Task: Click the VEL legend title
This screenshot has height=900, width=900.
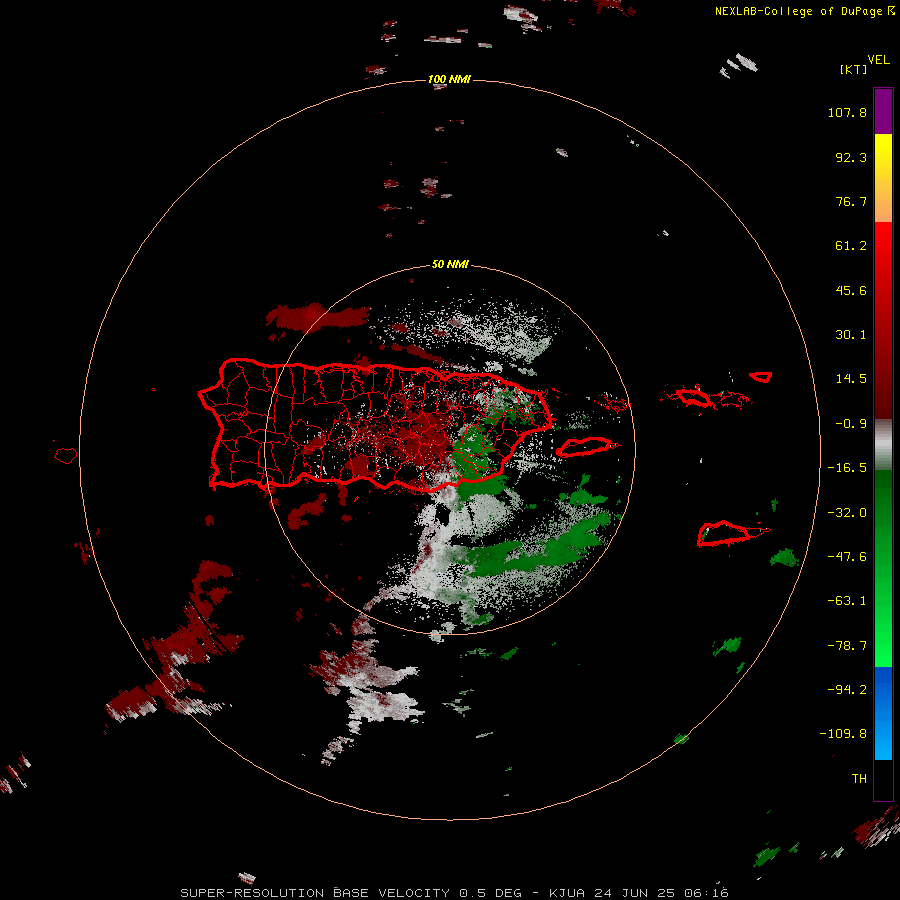Action: point(878,59)
